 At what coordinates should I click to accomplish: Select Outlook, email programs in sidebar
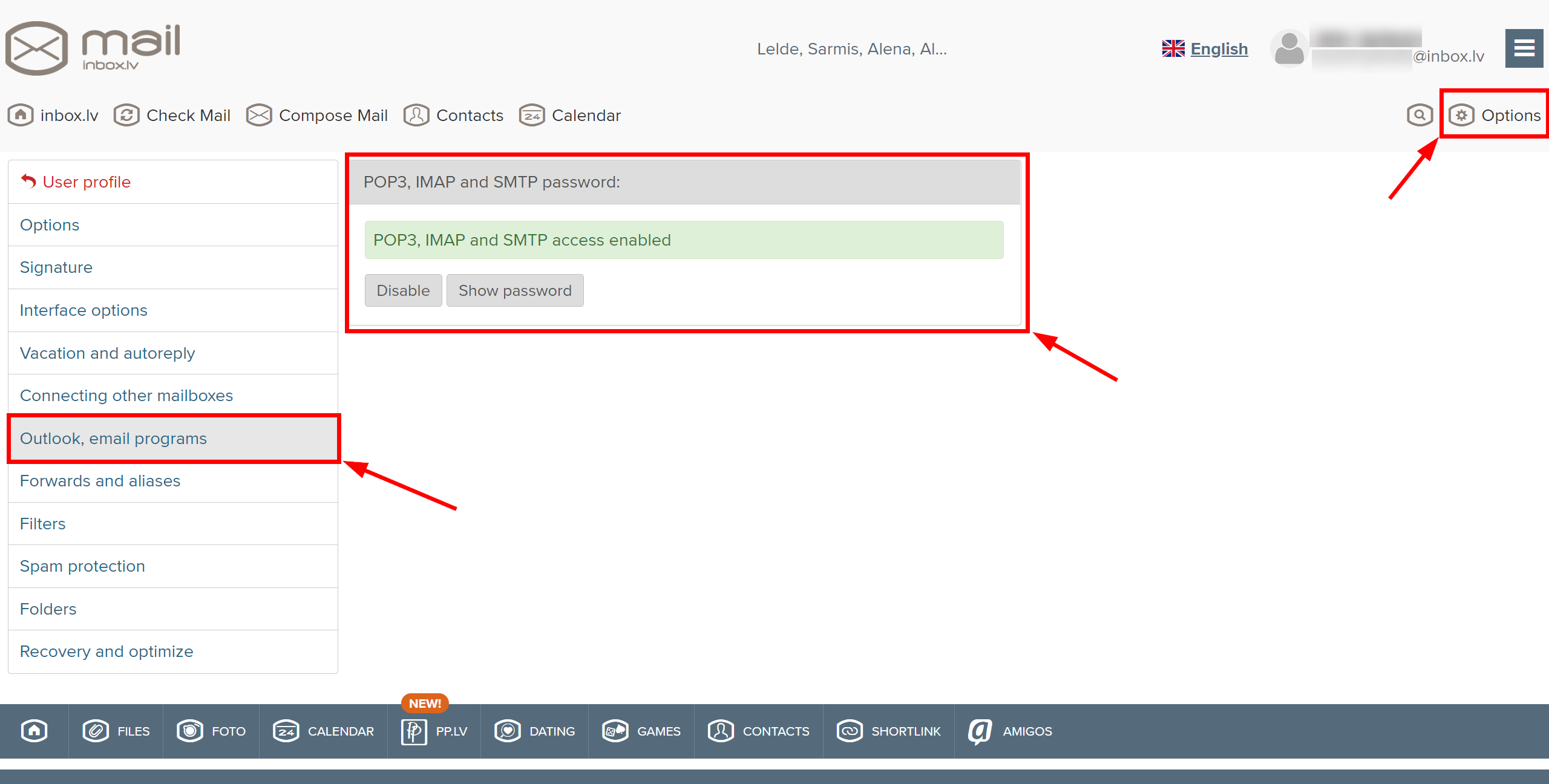(173, 439)
